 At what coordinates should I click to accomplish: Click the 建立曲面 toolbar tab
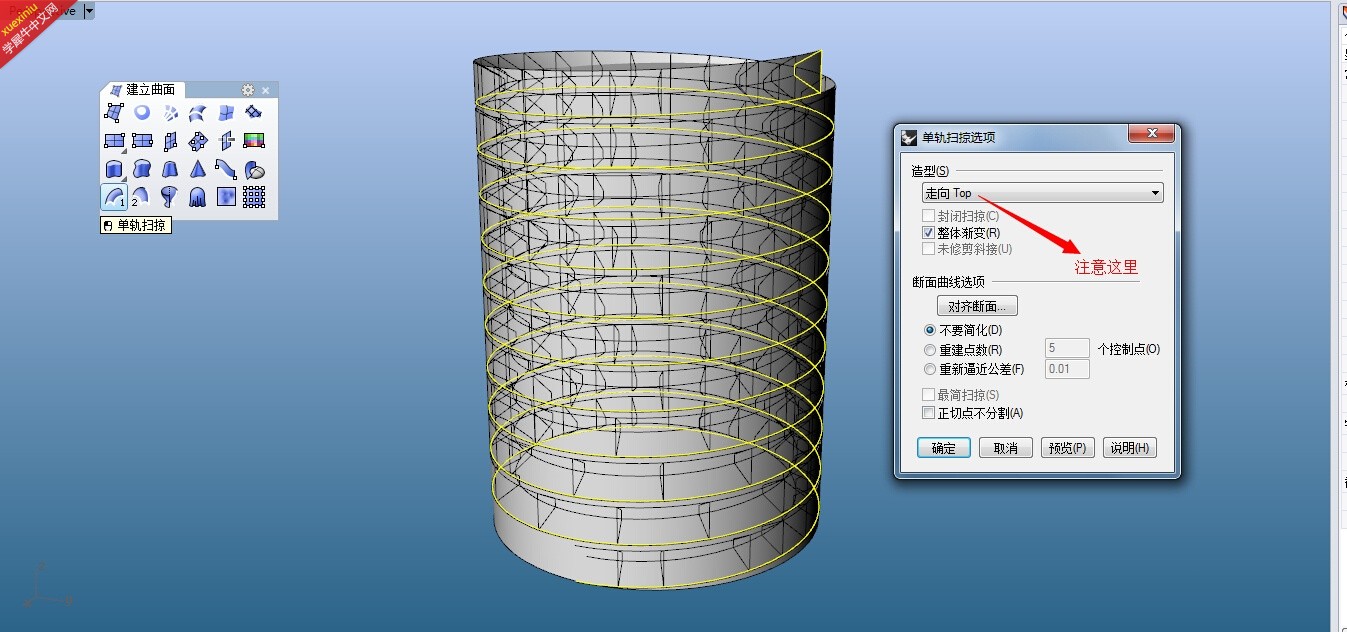pos(143,90)
